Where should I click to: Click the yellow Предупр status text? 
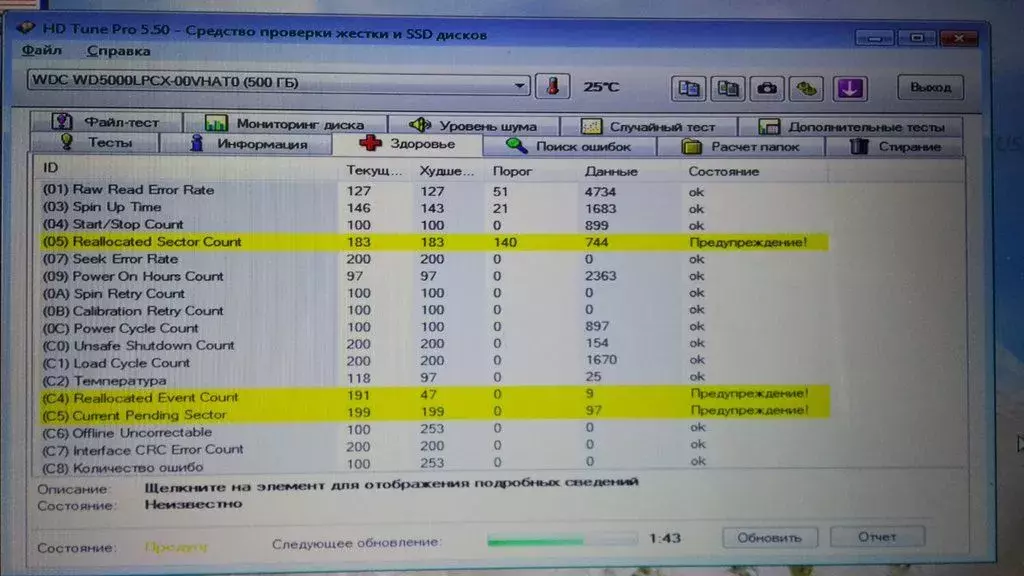click(176, 547)
